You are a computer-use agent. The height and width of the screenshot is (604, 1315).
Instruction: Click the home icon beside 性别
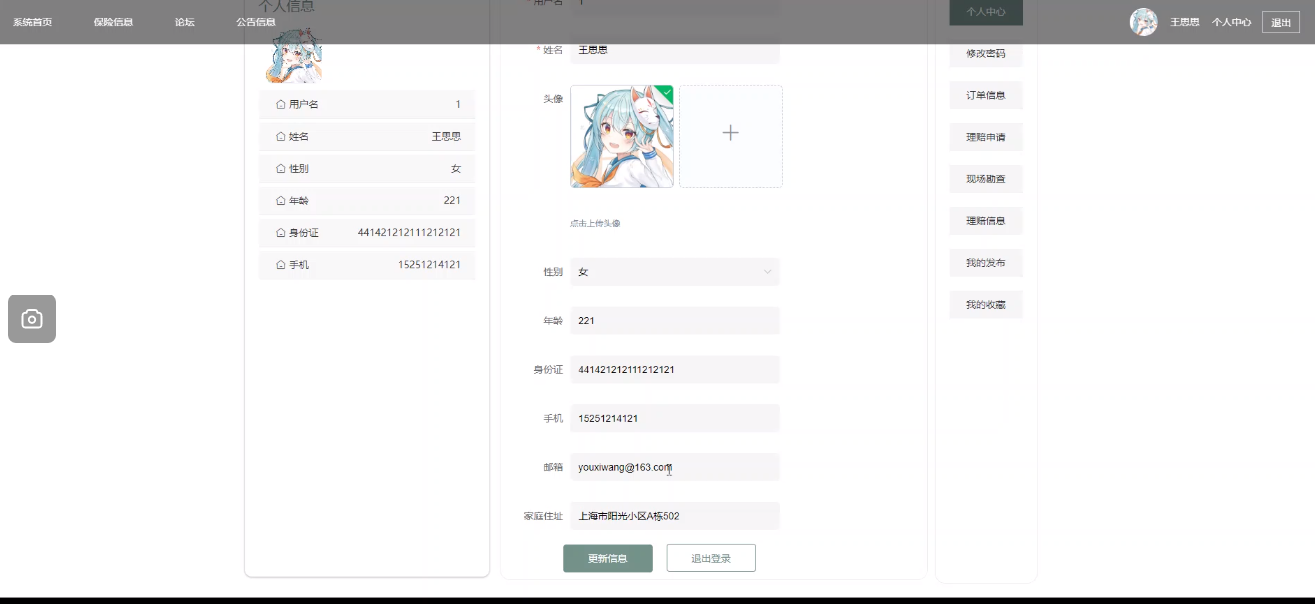(281, 168)
